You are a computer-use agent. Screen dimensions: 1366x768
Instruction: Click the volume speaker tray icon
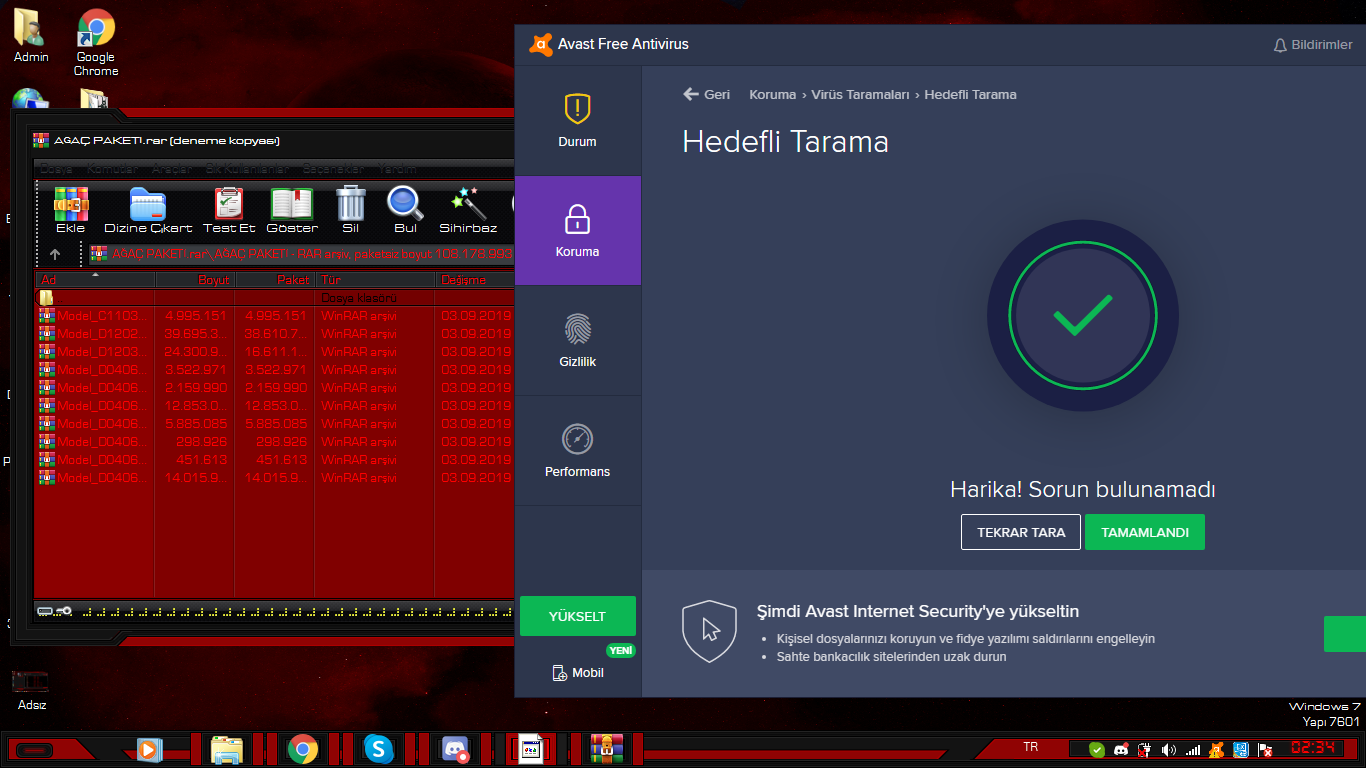[1168, 749]
